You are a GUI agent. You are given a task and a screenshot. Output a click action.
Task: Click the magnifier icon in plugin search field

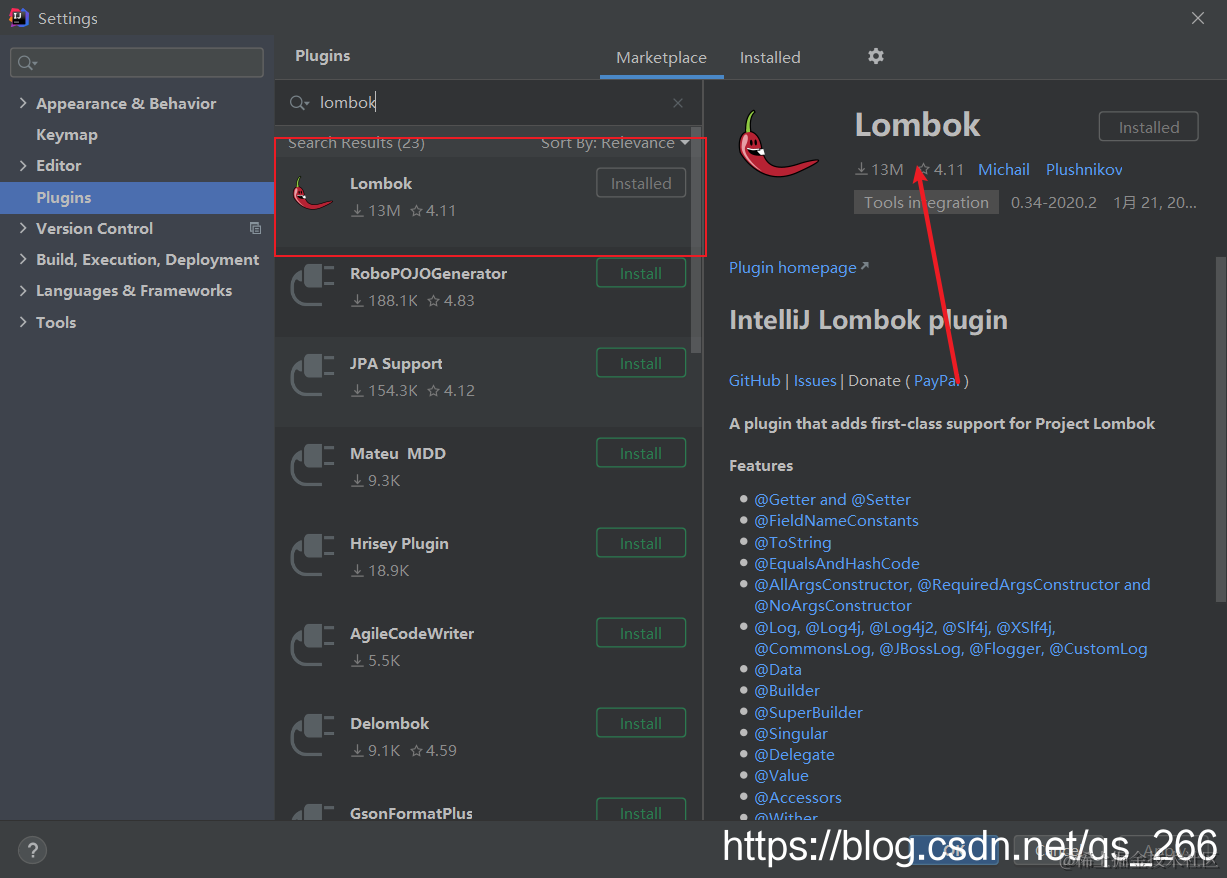click(x=299, y=103)
